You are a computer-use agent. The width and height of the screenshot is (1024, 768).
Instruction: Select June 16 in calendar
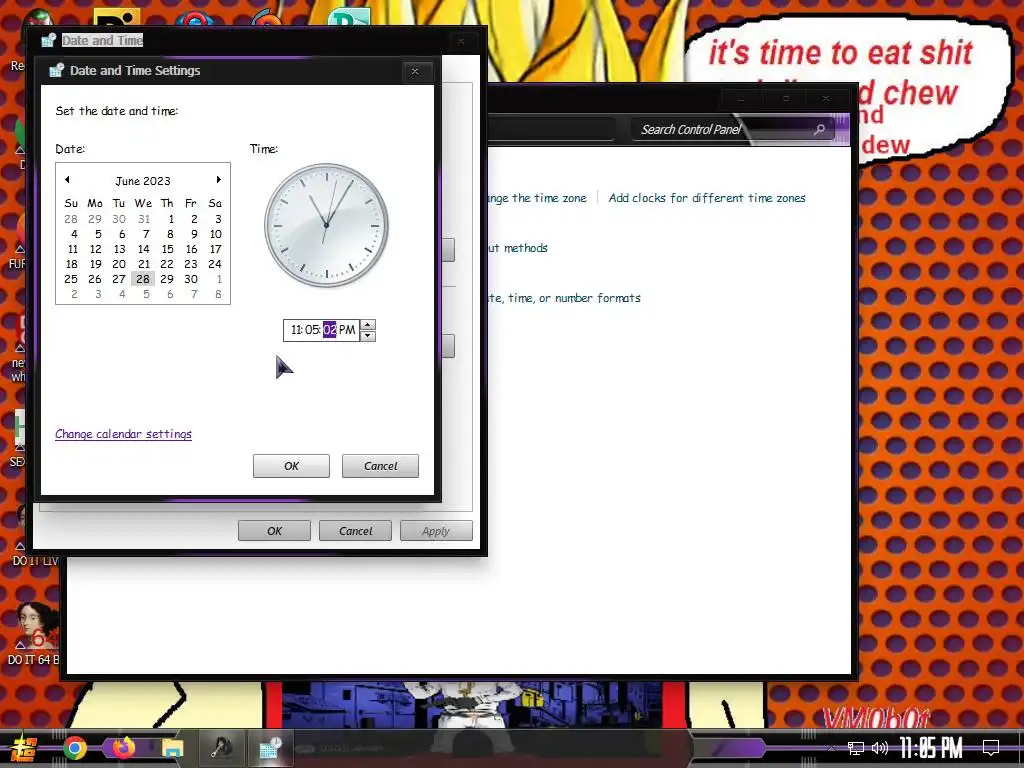tap(191, 249)
